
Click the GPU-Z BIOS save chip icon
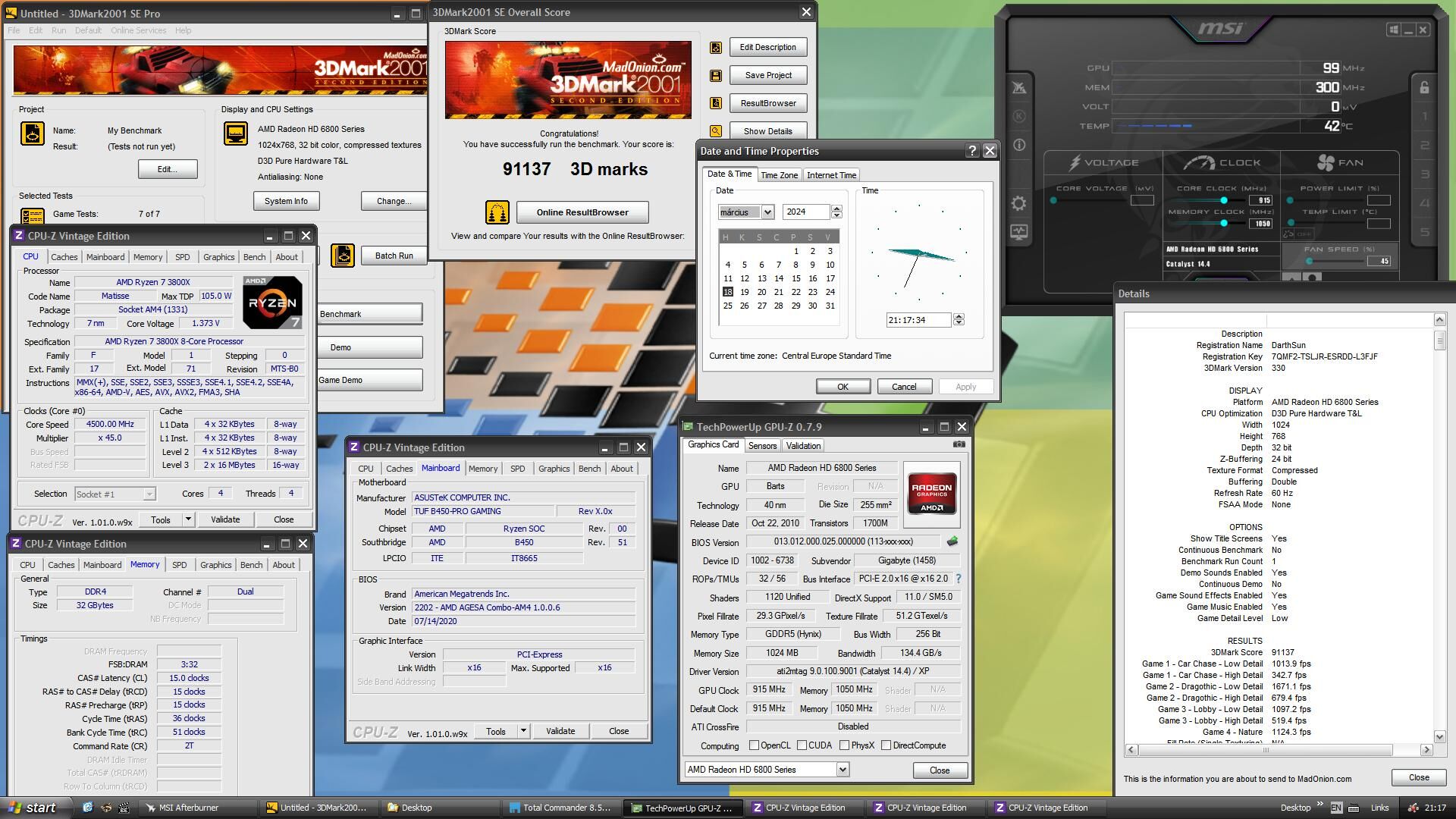[952, 541]
